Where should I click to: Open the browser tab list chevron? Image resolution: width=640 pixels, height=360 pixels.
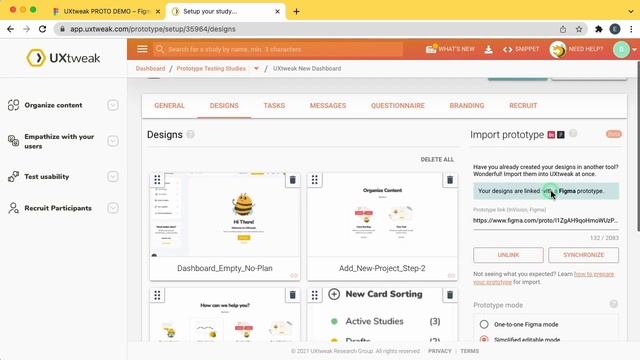(631, 11)
